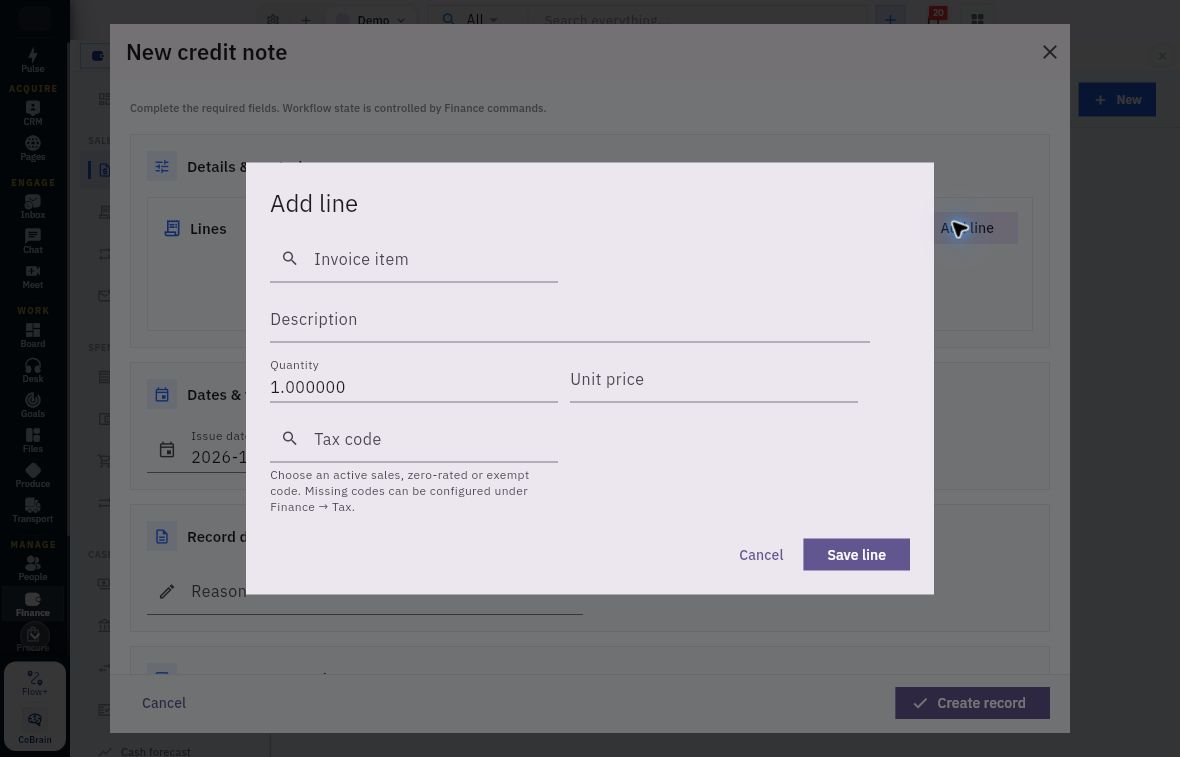This screenshot has width=1180, height=757.
Task: Cancel the New credit note form
Action: click(x=163, y=703)
